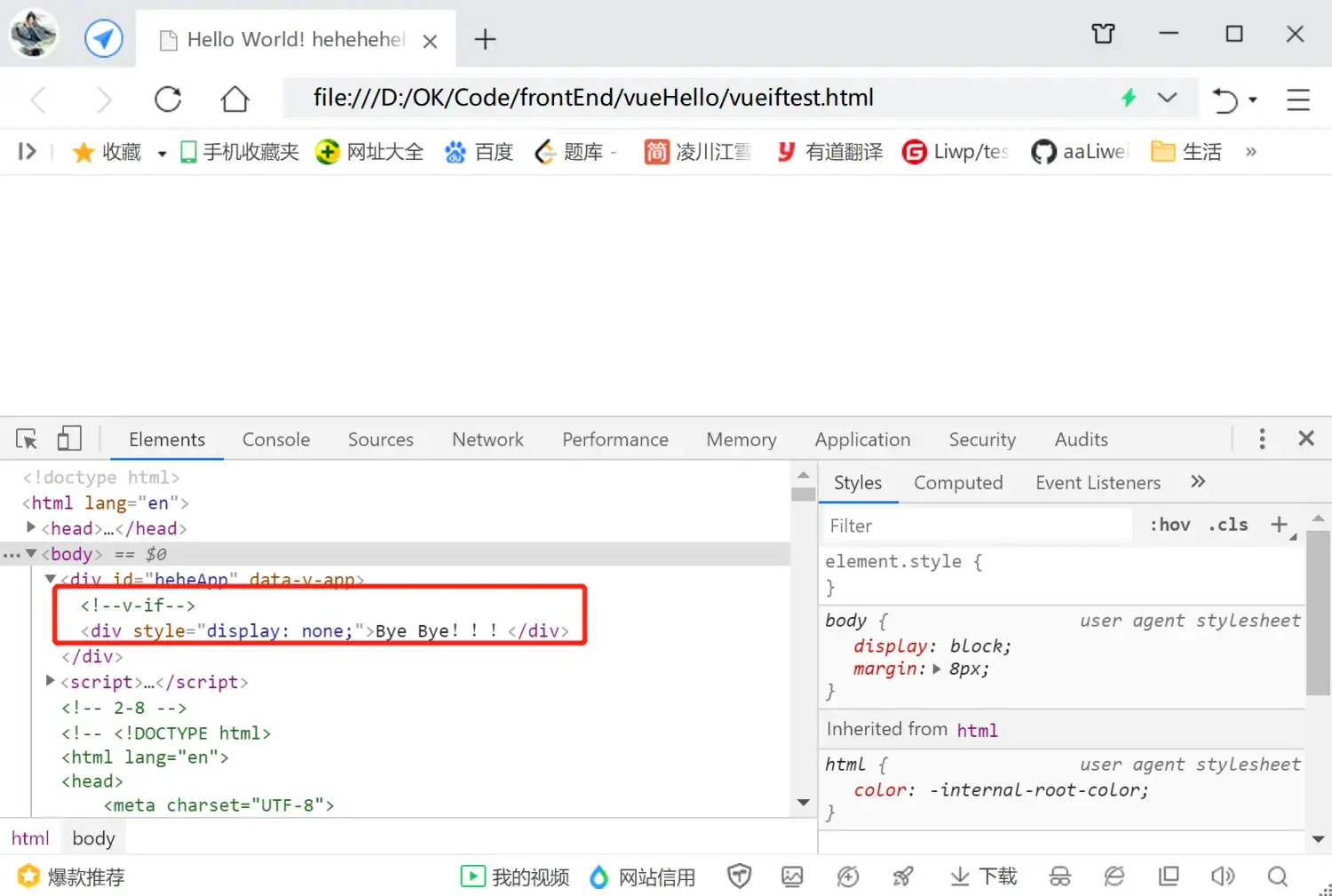Show more Styles pane tabs chevron
The height and width of the screenshot is (896, 1332).
1198,481
